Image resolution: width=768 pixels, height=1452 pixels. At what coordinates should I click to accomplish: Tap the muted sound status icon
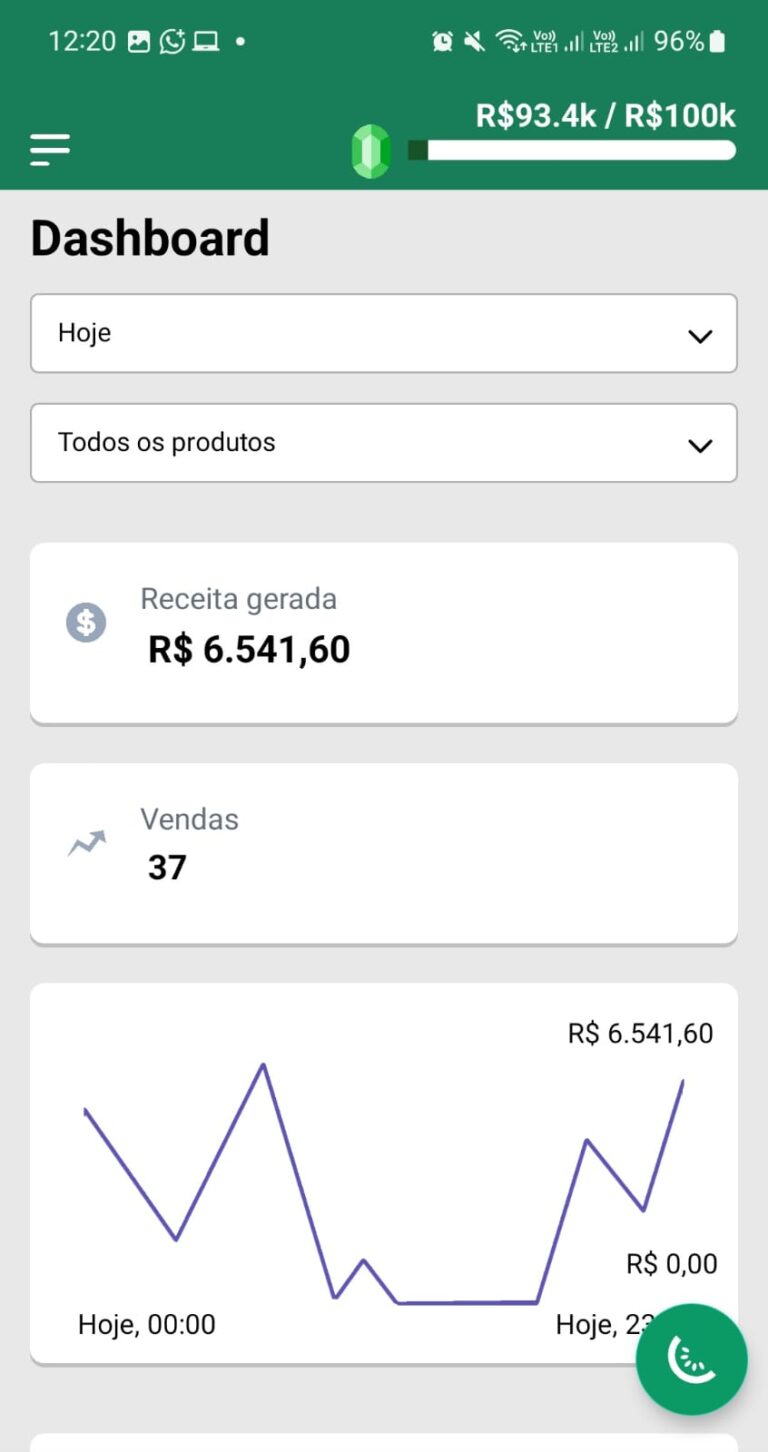click(474, 42)
